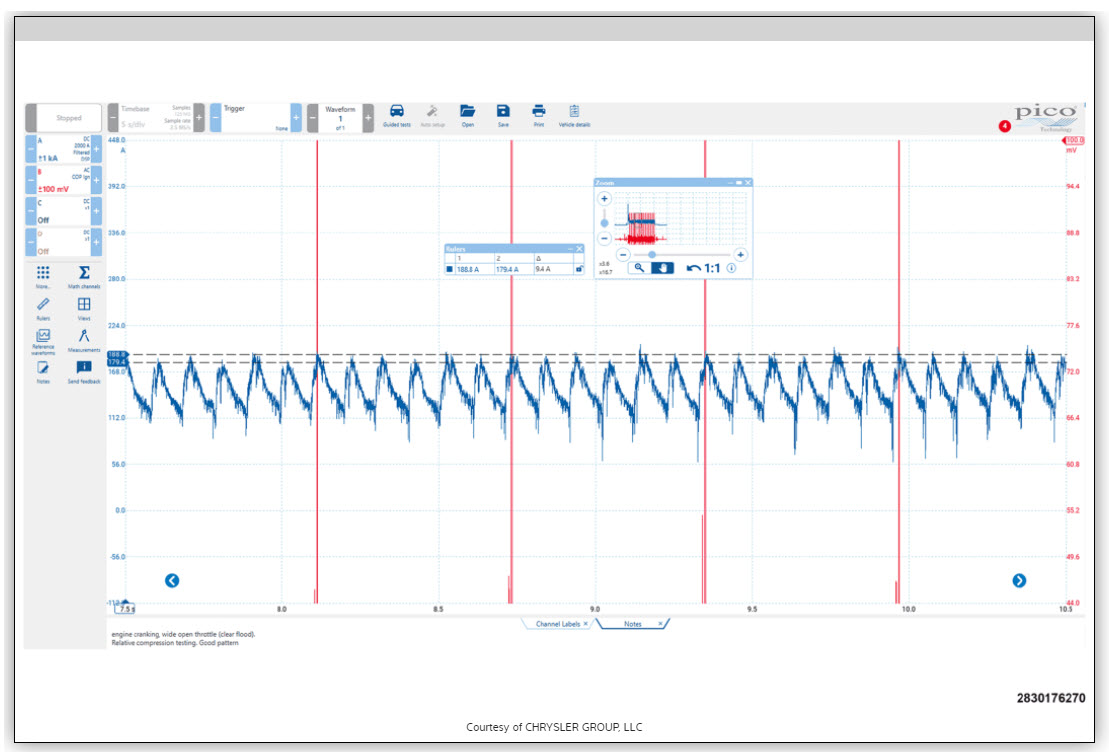Reset zoom with the 1:1 button

pyautogui.click(x=704, y=268)
